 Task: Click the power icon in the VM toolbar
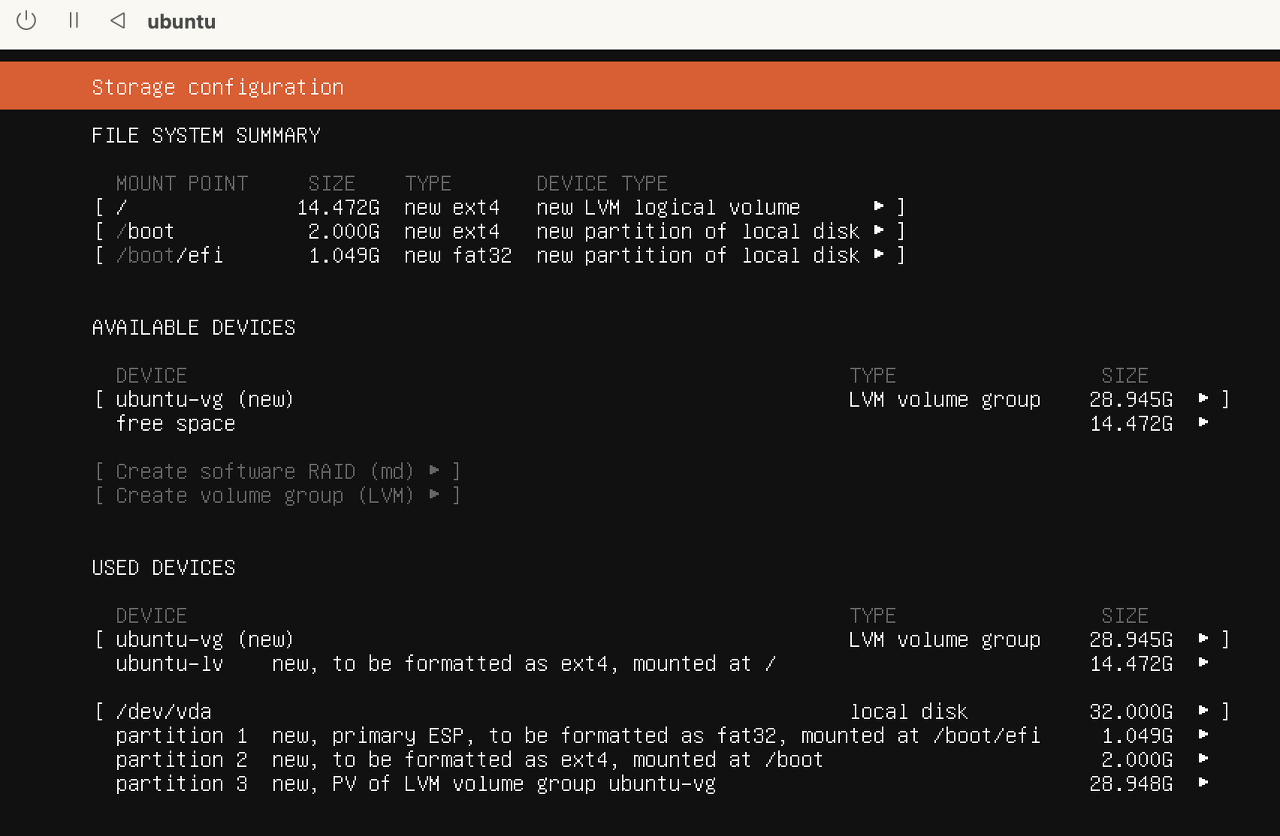(26, 21)
